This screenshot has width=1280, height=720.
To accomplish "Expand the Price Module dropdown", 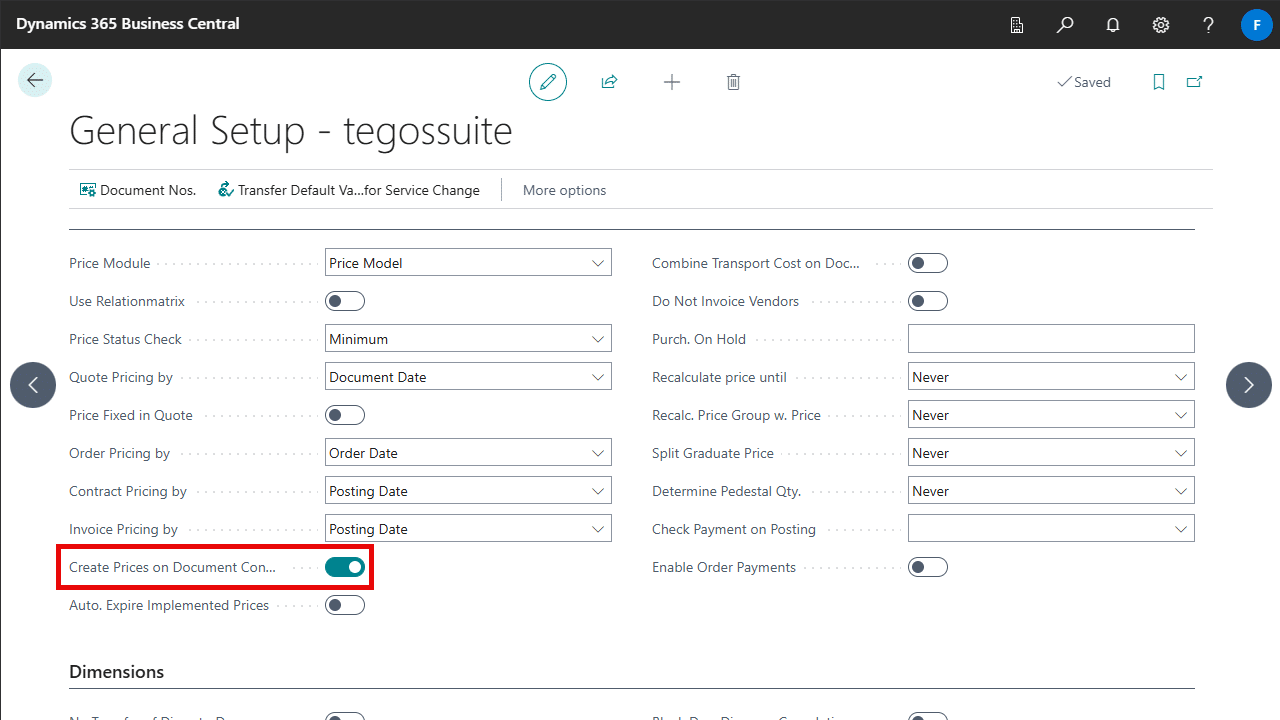I will tap(468, 263).
